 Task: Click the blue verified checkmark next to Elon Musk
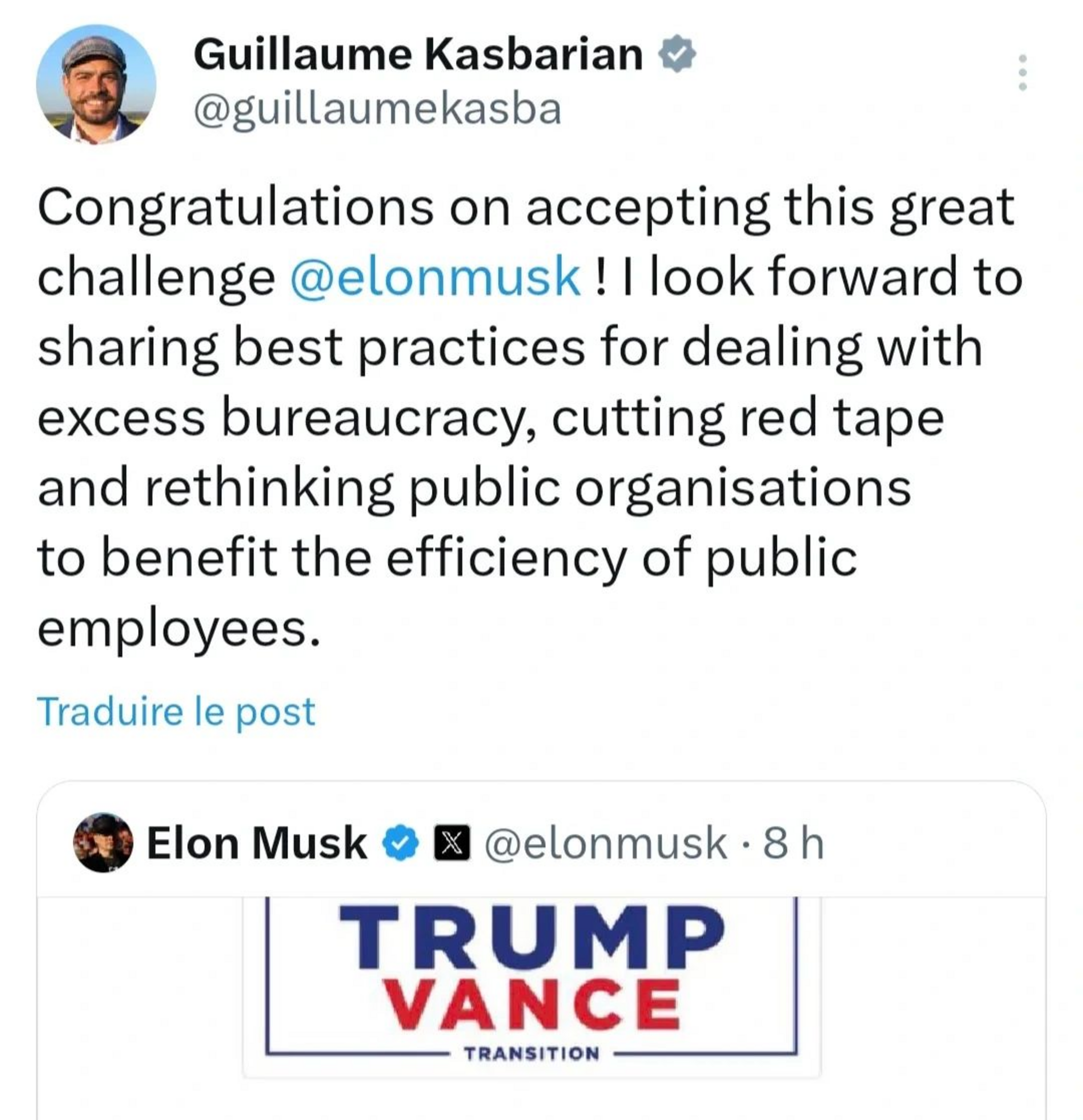[401, 843]
